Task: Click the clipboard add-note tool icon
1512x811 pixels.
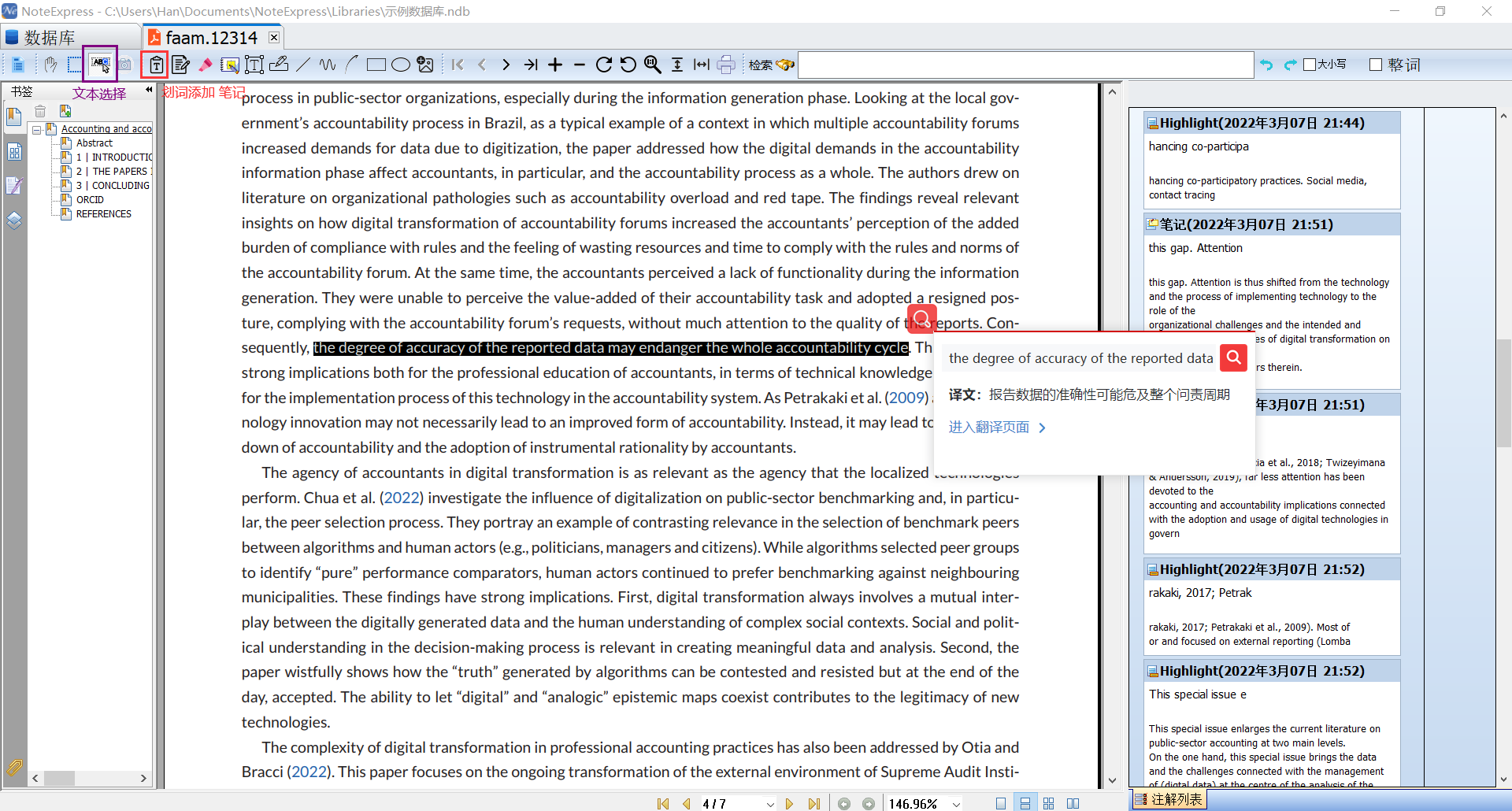Action: click(156, 65)
